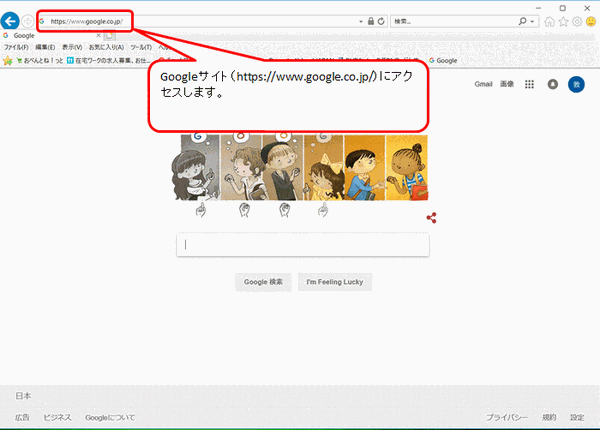This screenshot has width=600, height=430.
Task: Open the 規約 footer link
Action: (x=549, y=417)
